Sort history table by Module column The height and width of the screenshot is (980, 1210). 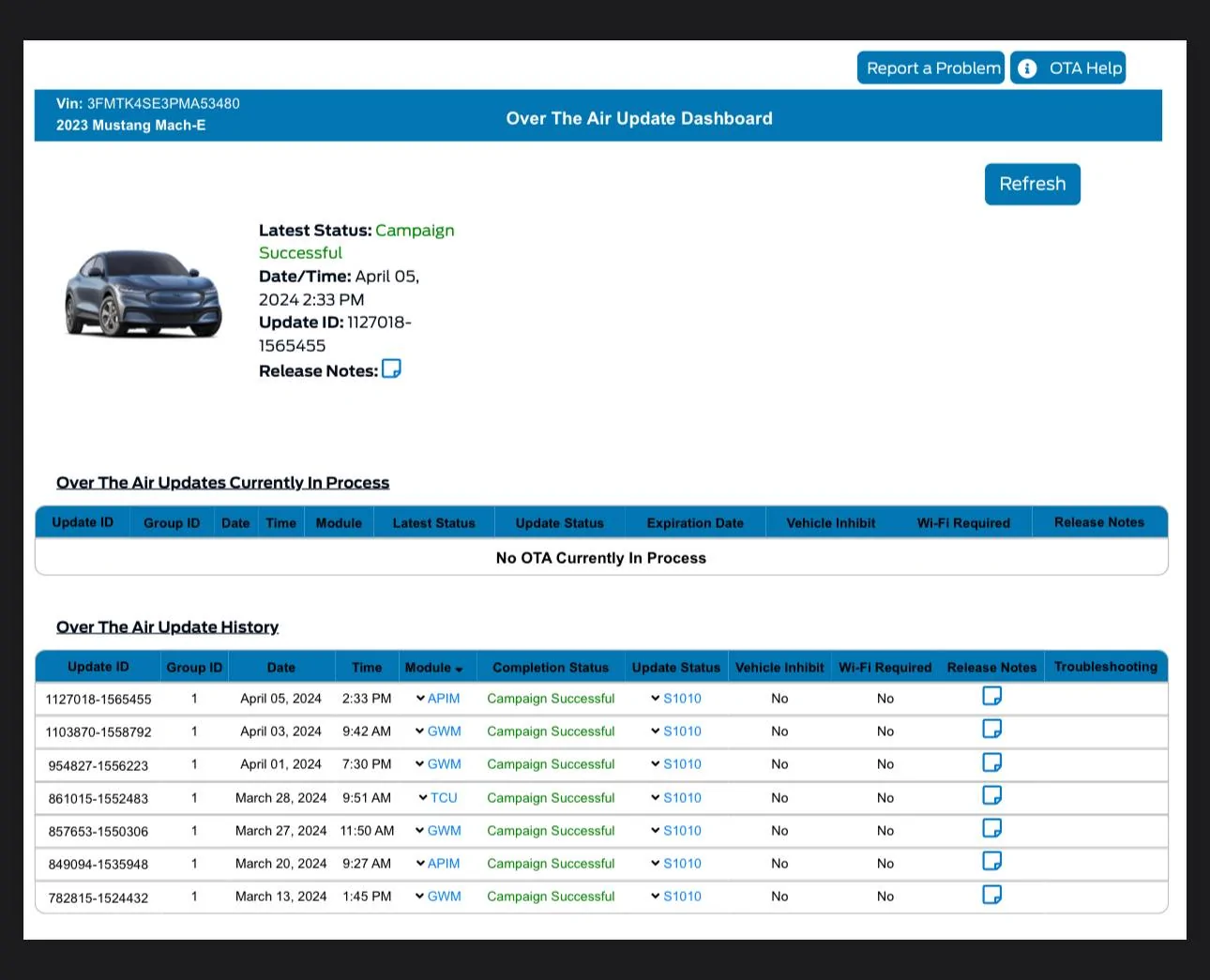[433, 668]
